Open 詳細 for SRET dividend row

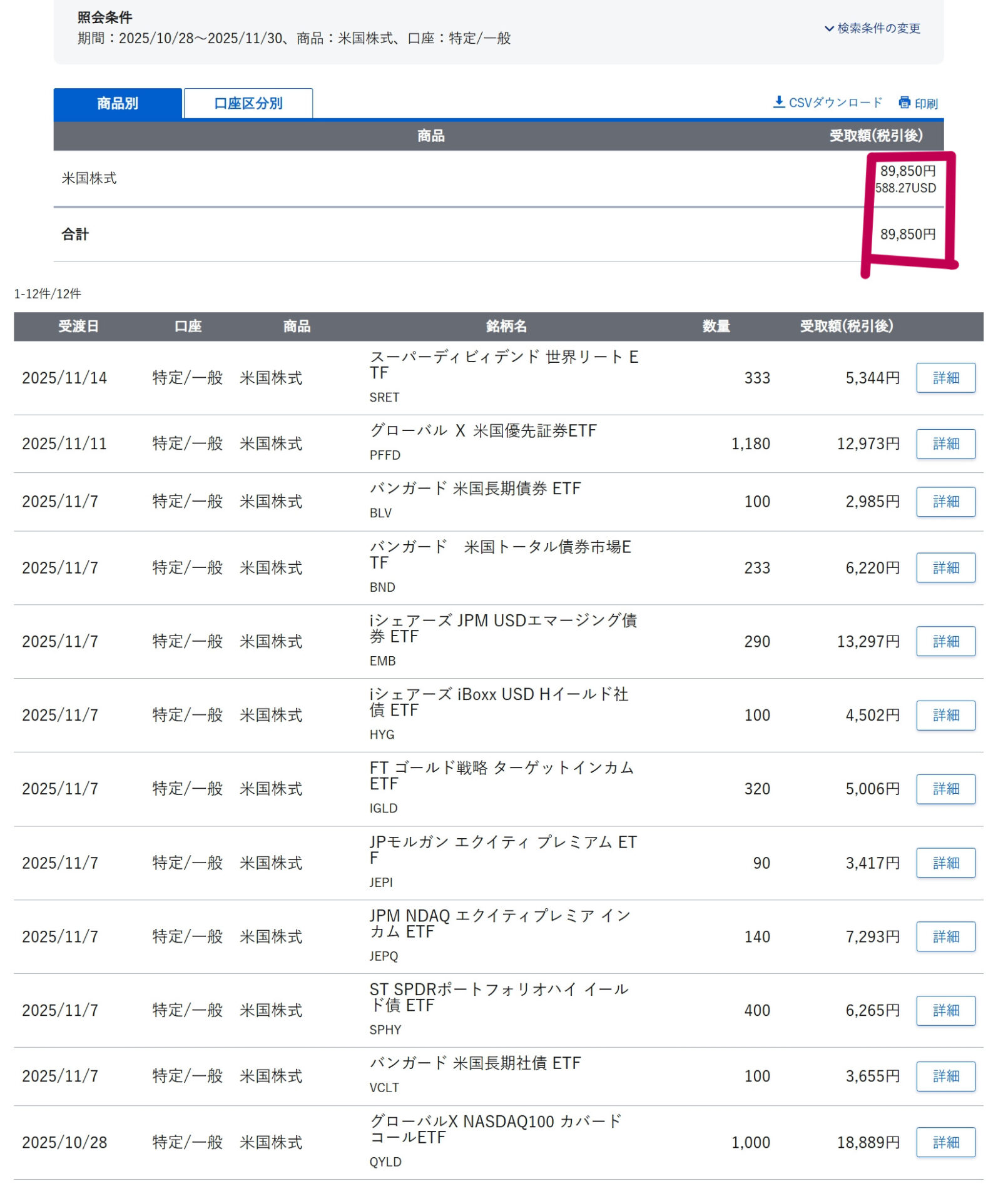945,378
